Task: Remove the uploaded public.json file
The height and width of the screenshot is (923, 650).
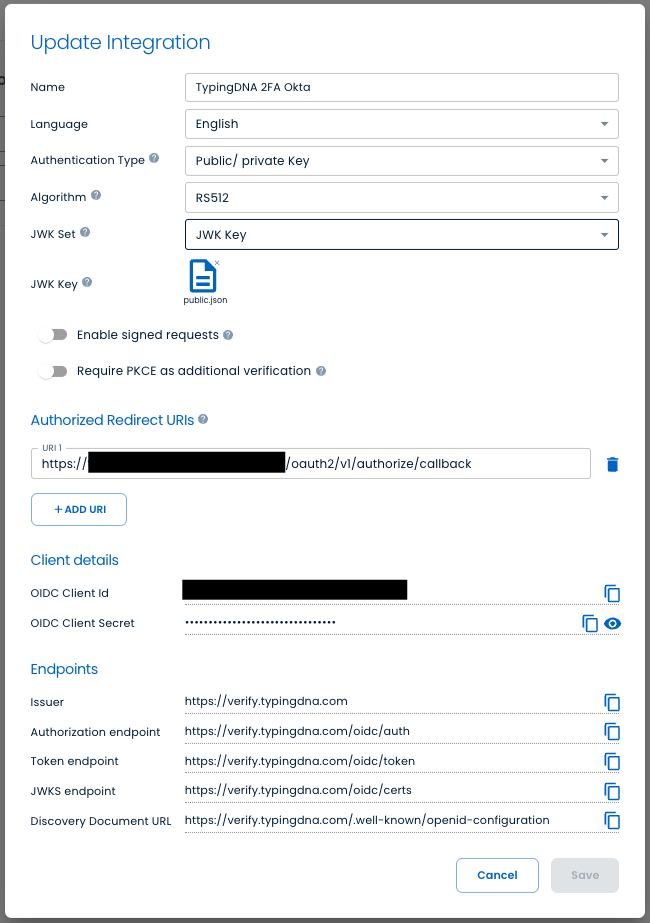Action: [217, 263]
